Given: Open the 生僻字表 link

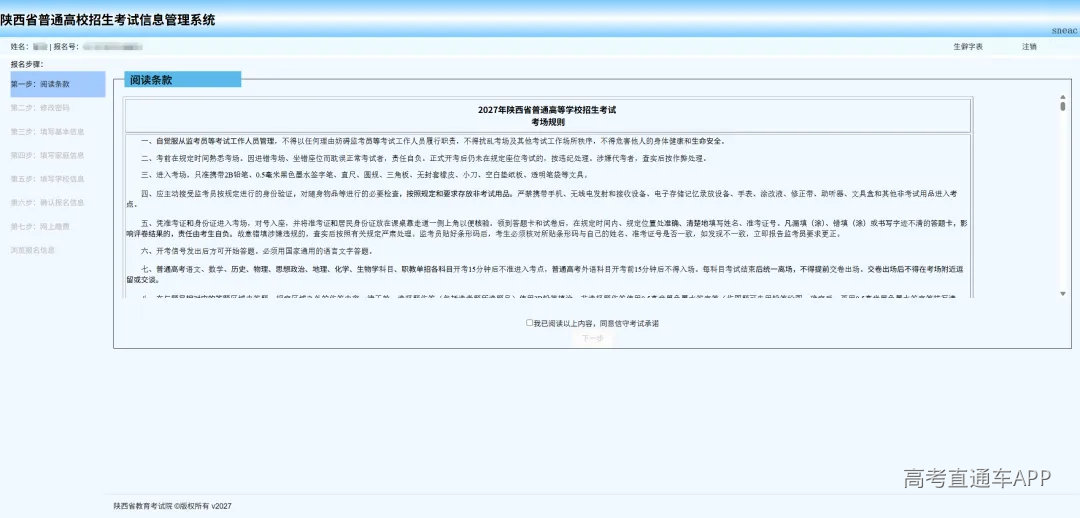Looking at the screenshot, I should click(968, 47).
